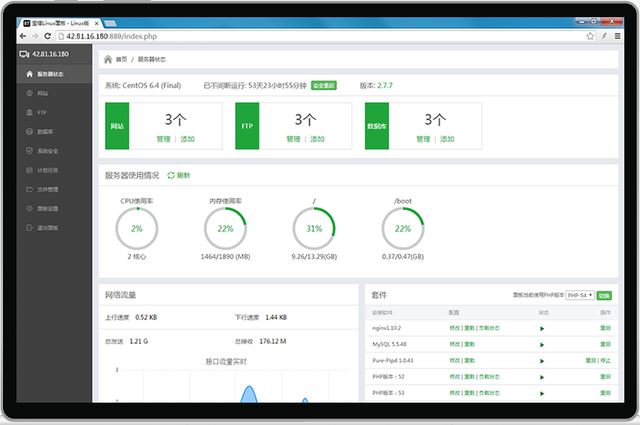Open the PHP-54 version dropdown

pos(579,296)
